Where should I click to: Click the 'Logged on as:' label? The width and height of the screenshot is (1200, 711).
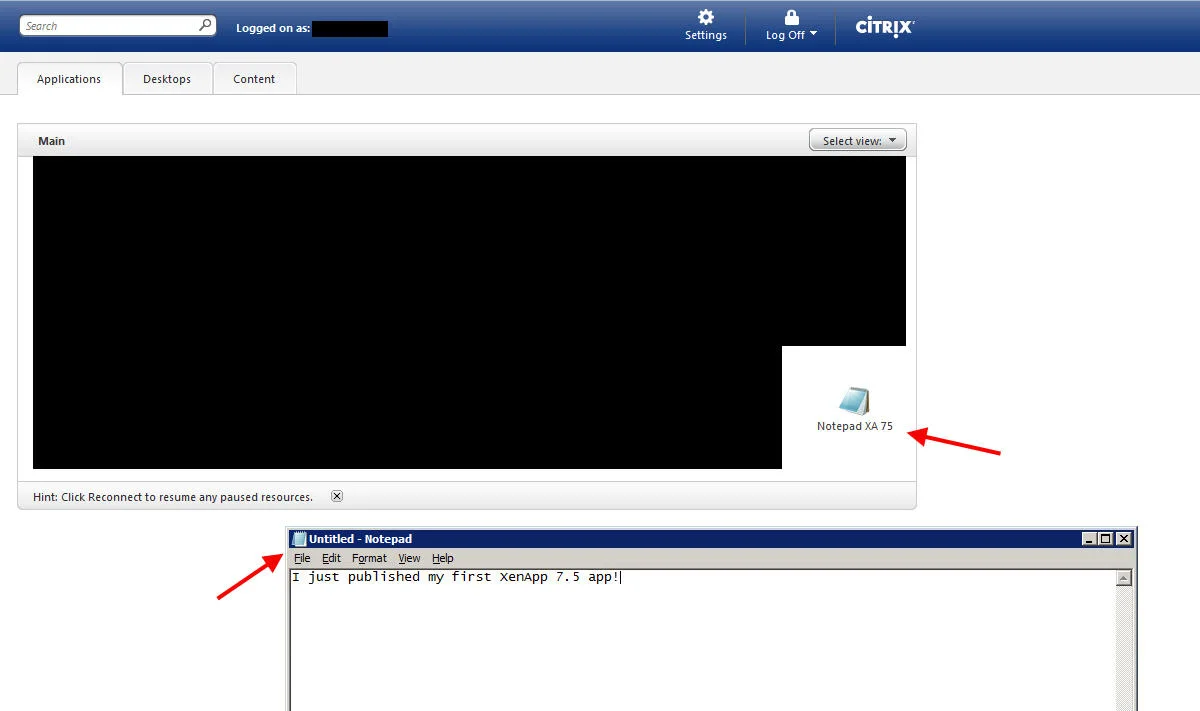(x=273, y=28)
